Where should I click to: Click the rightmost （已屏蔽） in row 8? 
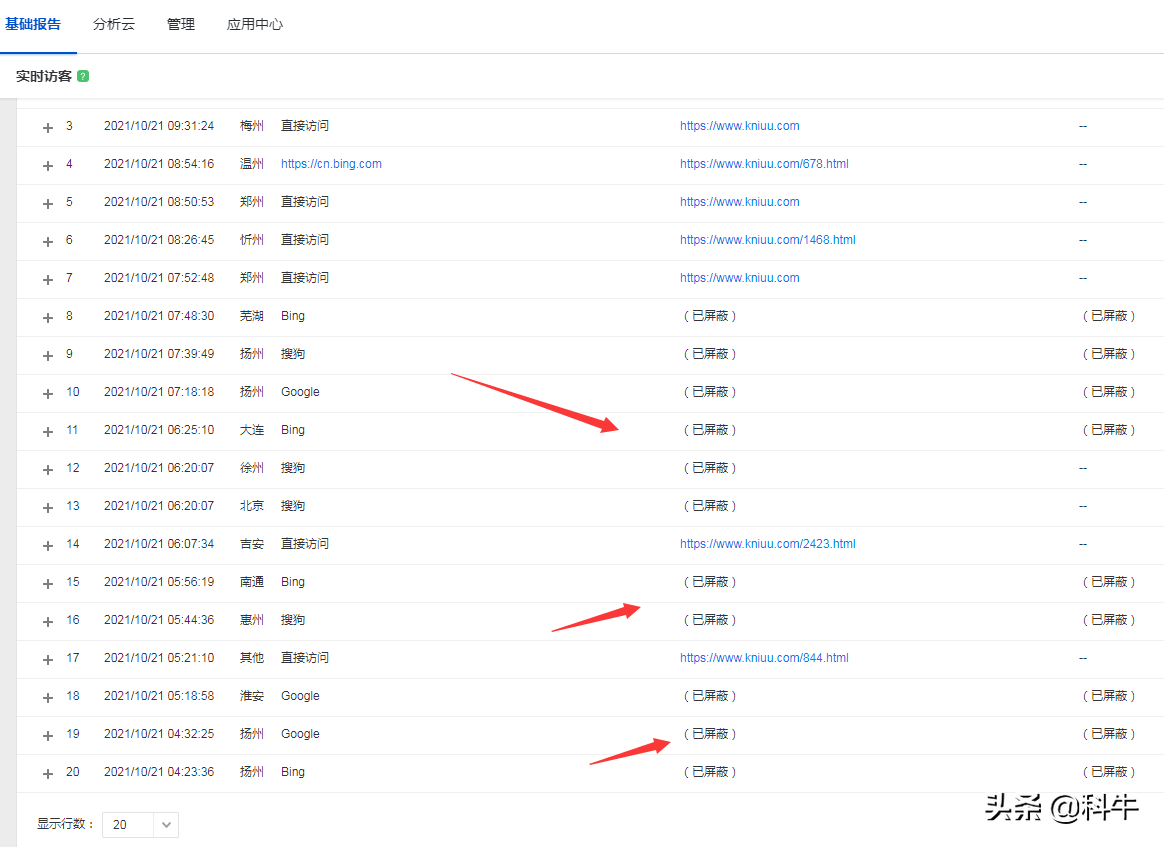click(x=1109, y=316)
